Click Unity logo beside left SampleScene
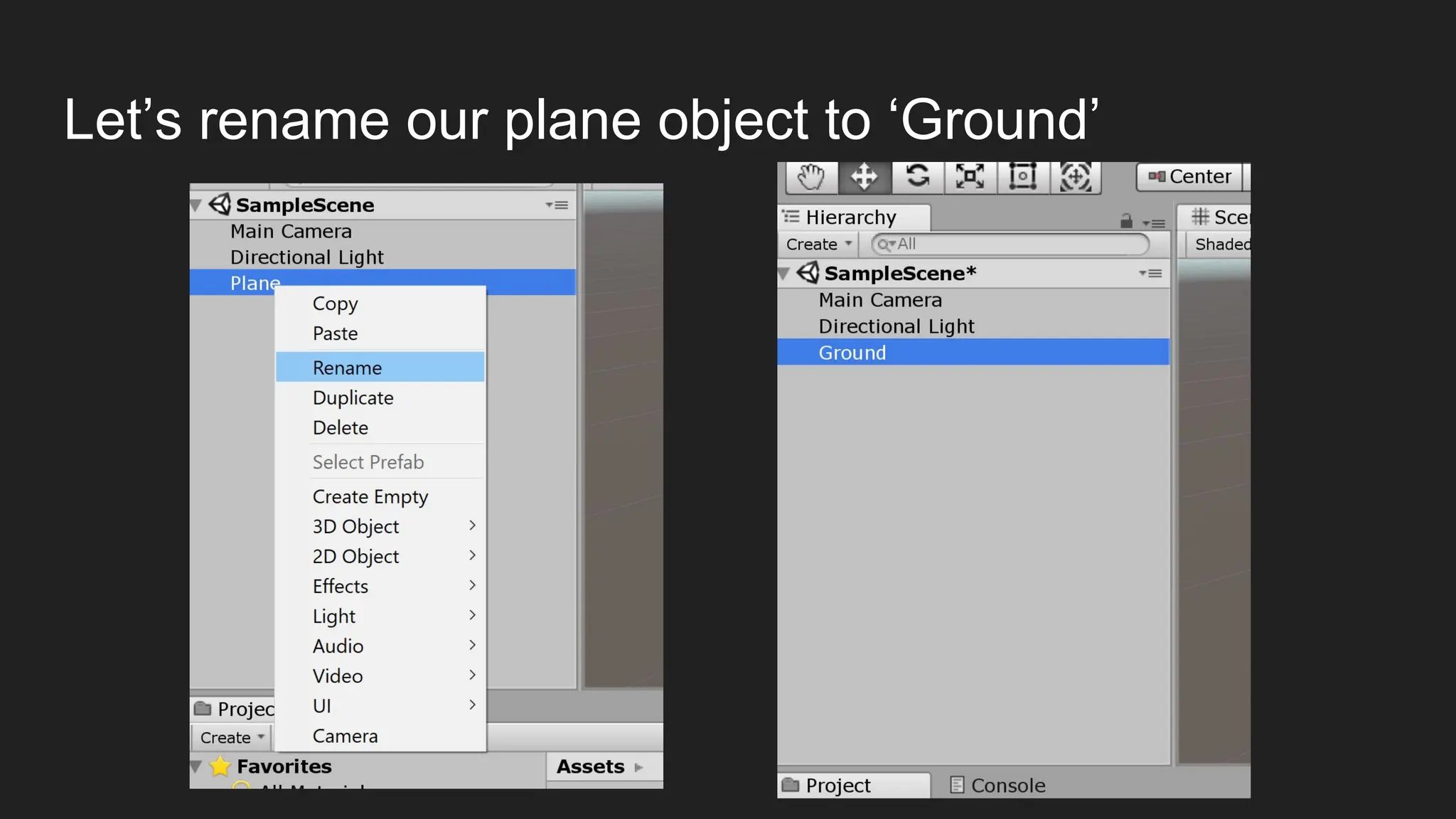 [220, 204]
